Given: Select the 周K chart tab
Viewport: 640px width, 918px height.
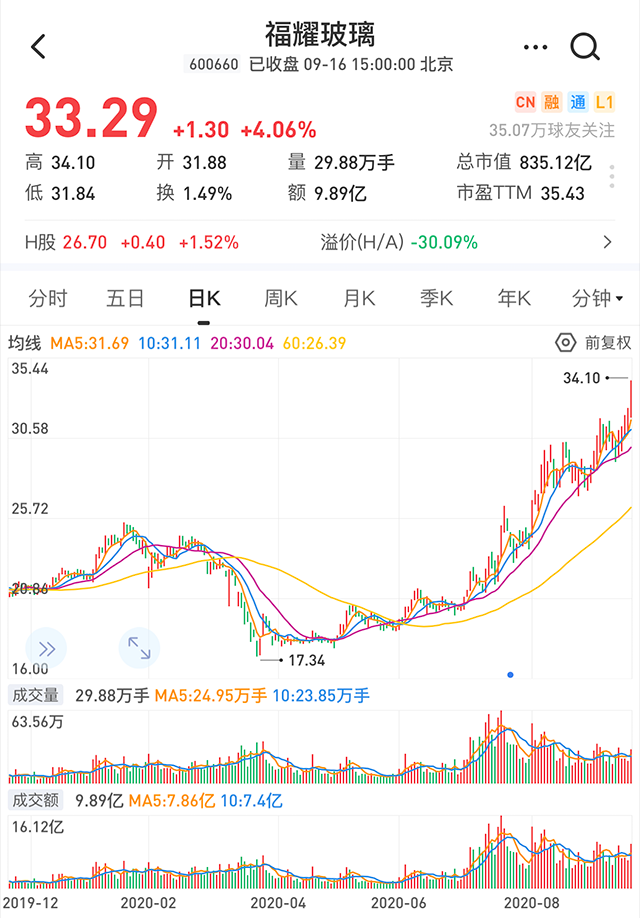Looking at the screenshot, I should coord(280,299).
